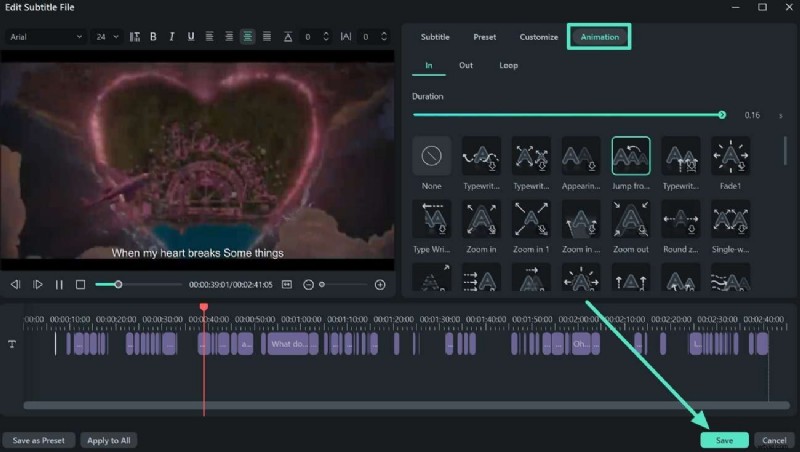Open the Animation tab

599,37
